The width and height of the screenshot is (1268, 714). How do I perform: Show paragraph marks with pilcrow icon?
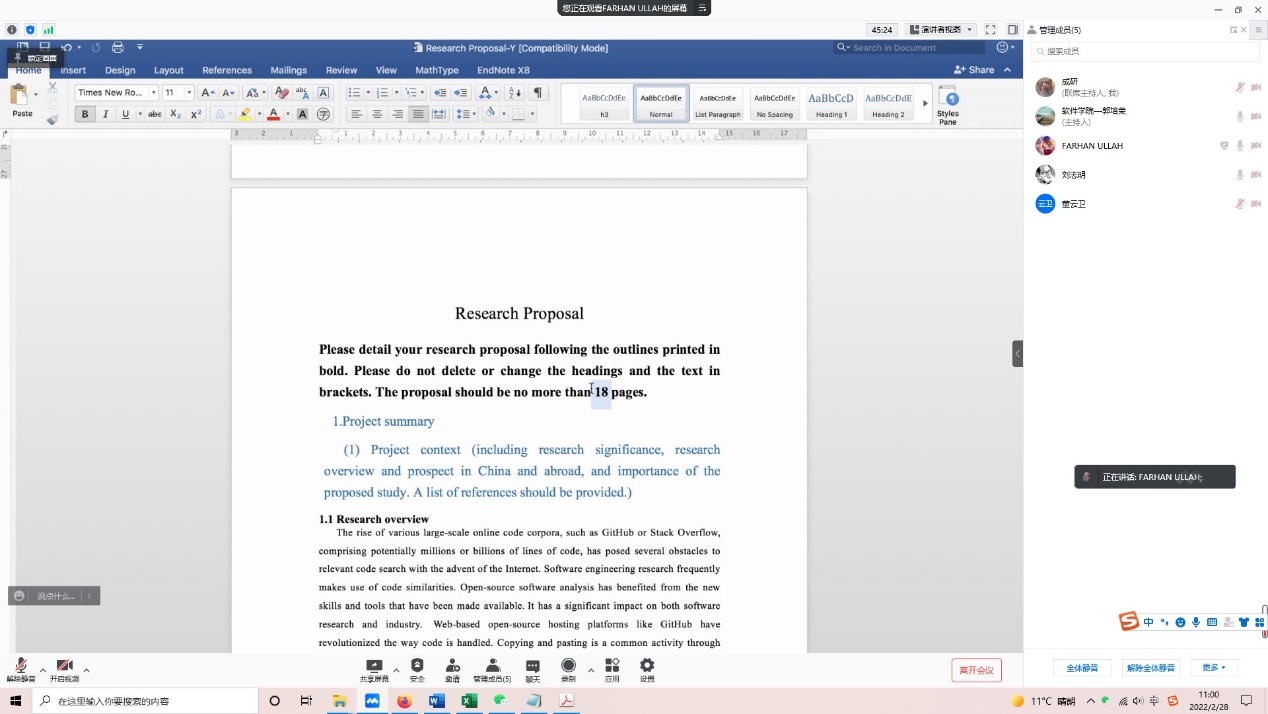coord(538,93)
